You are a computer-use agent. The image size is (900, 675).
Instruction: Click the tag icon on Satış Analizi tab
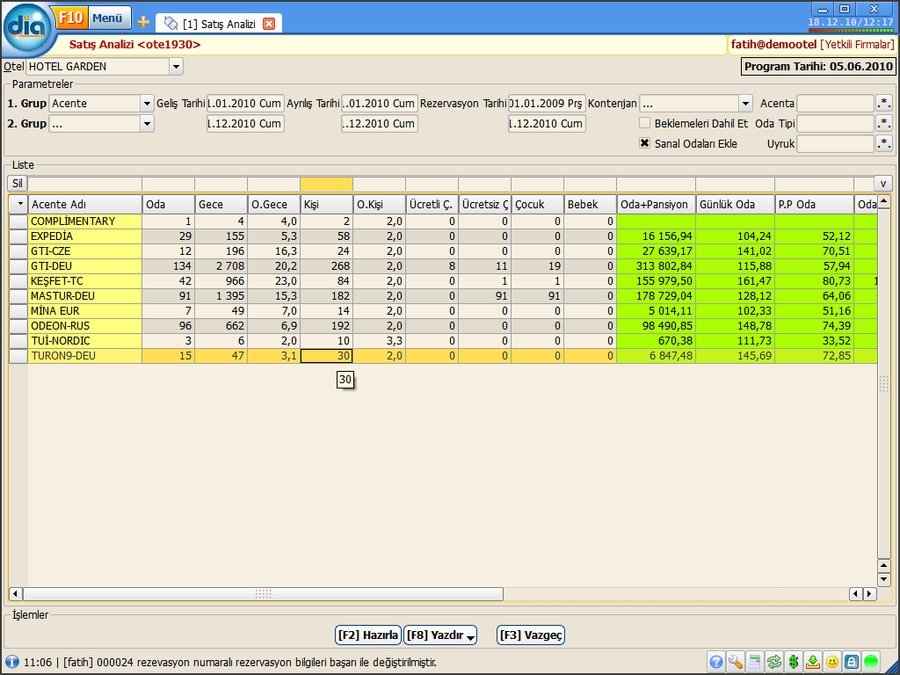[170, 23]
